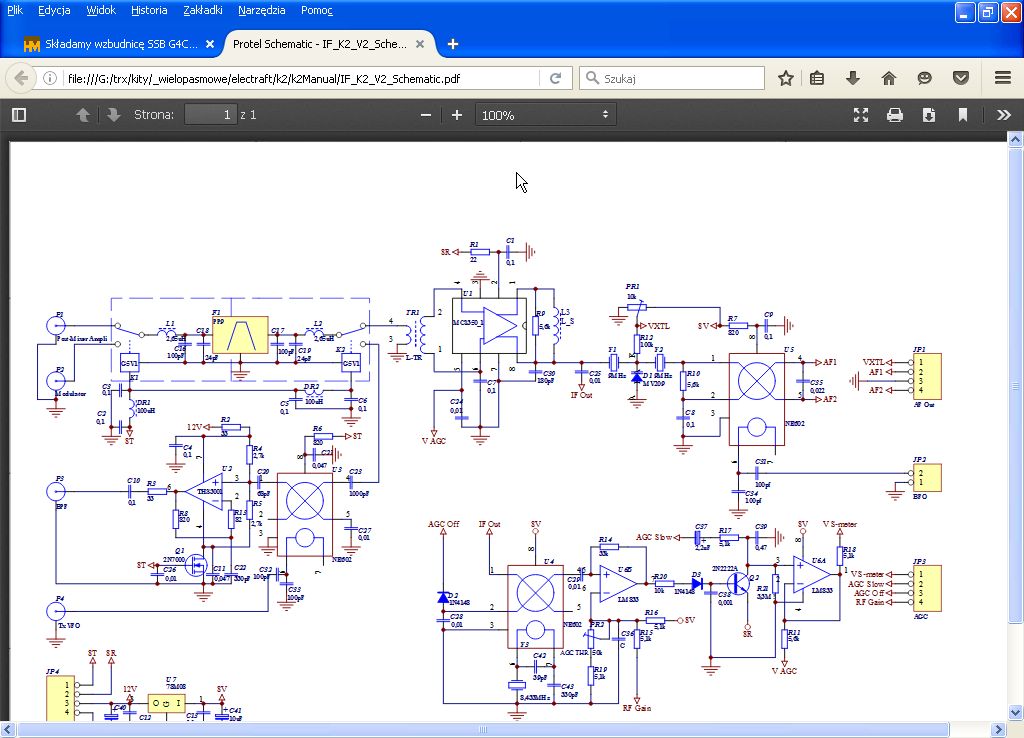This screenshot has width=1024, height=738.
Task: Print the PDF document
Action: [x=895, y=115]
